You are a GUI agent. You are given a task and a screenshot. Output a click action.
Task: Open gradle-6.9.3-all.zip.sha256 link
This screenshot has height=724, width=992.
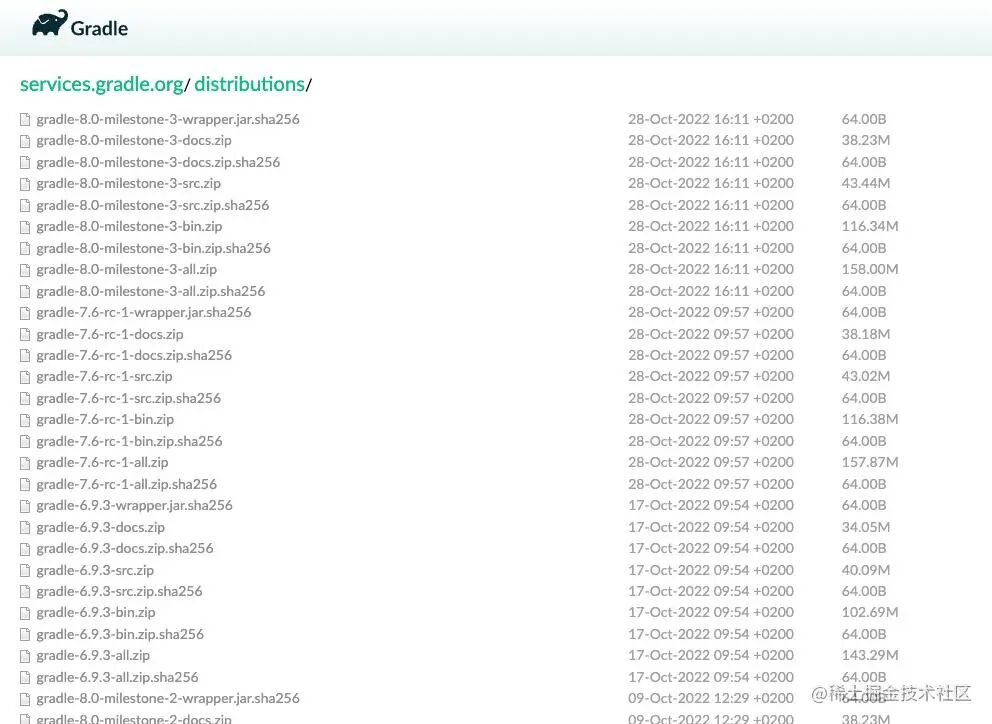[117, 677]
